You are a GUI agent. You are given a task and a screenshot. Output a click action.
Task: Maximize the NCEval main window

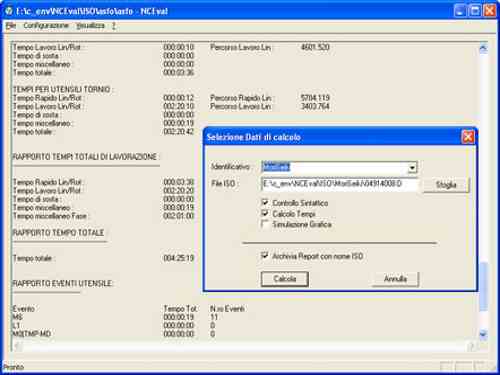(x=475, y=11)
